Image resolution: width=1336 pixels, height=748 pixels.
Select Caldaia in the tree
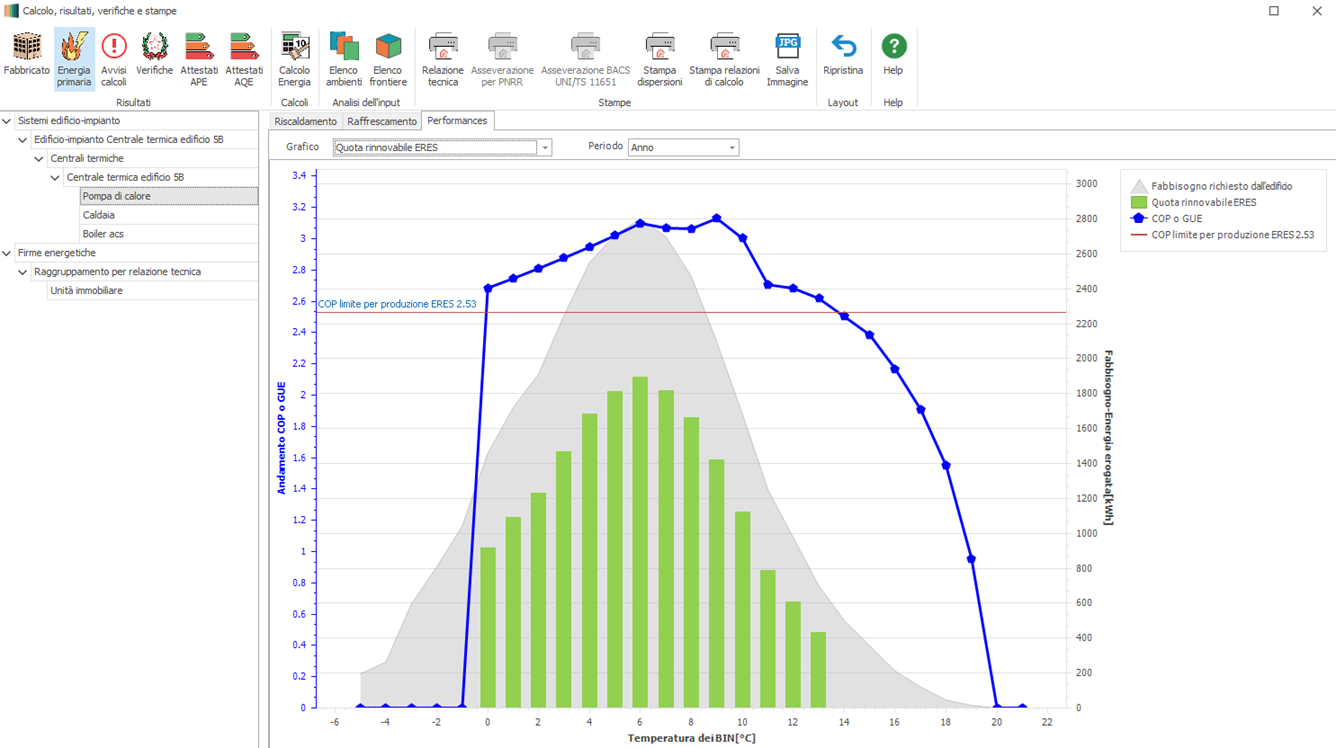pyautogui.click(x=99, y=215)
